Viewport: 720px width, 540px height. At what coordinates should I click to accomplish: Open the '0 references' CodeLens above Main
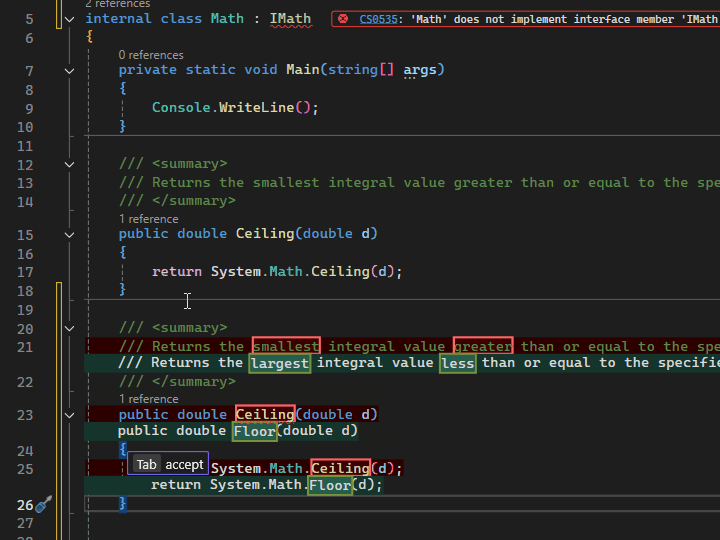[151, 55]
